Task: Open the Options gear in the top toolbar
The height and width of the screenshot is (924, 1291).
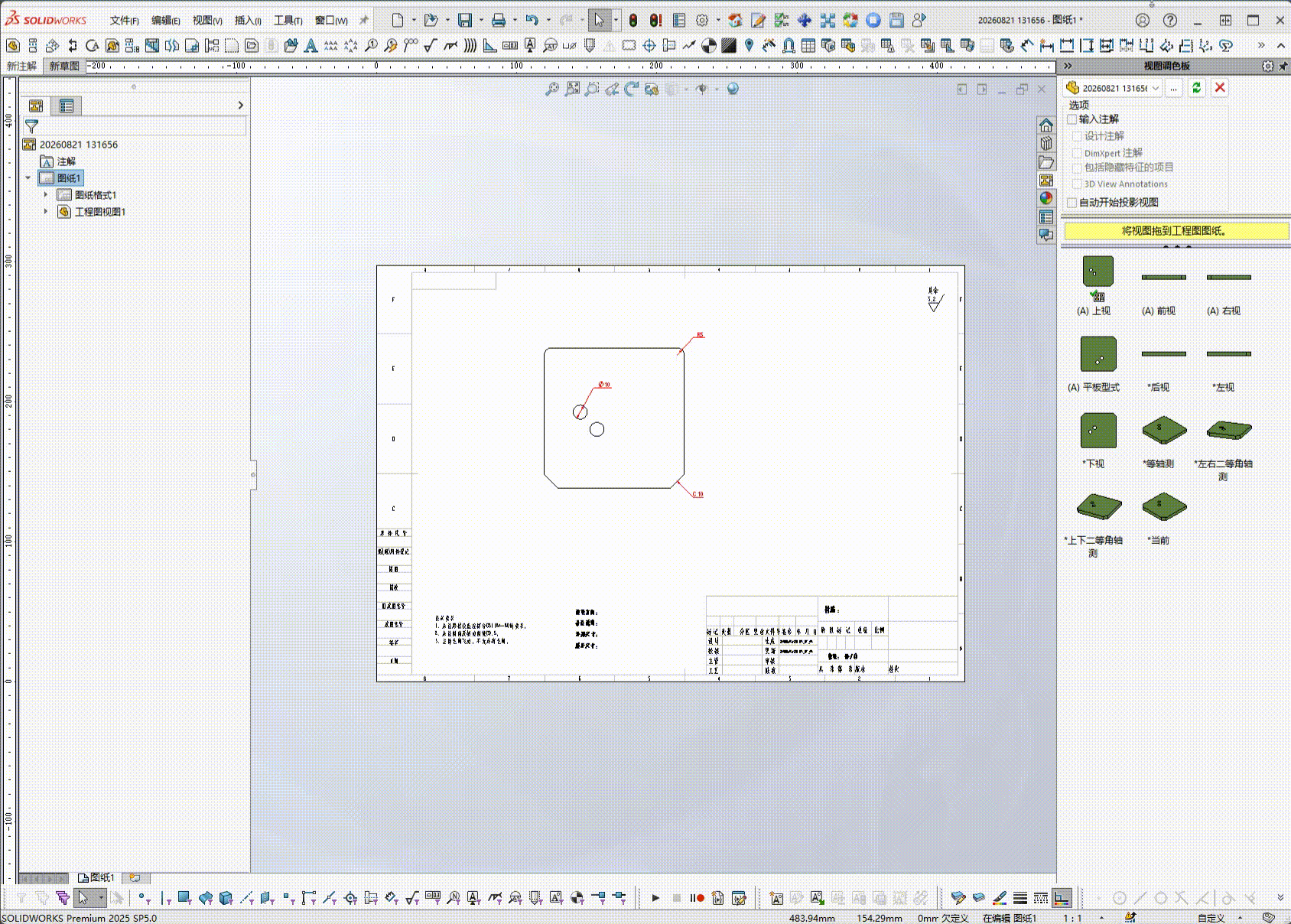Action: coord(702,21)
